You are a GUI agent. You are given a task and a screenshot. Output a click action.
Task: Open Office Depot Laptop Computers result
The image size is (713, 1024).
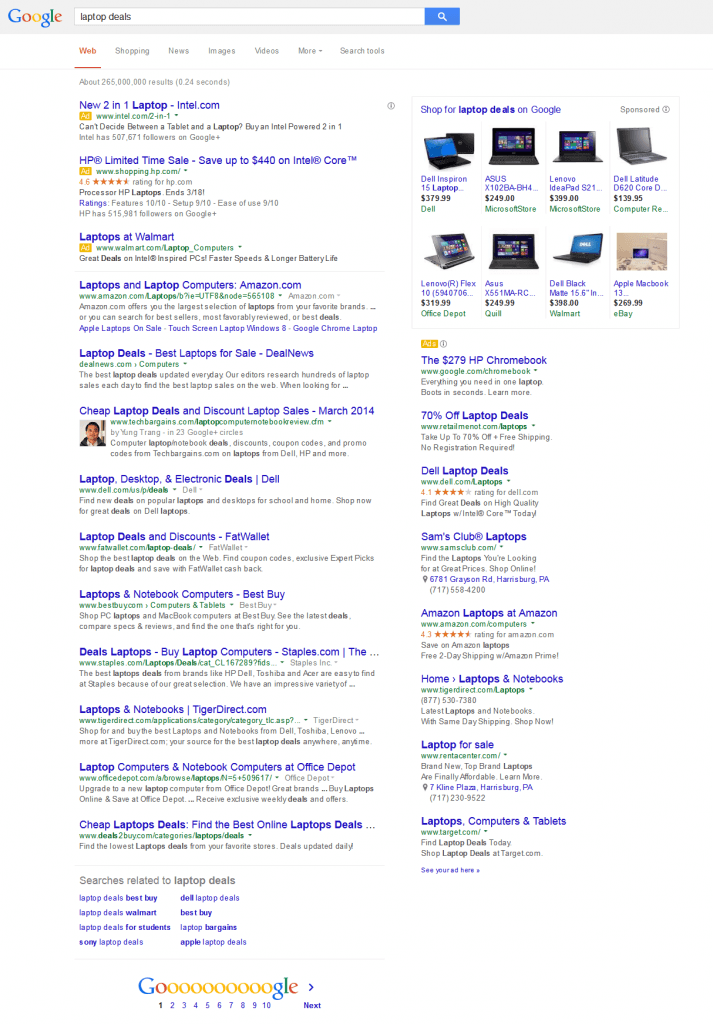pos(217,767)
